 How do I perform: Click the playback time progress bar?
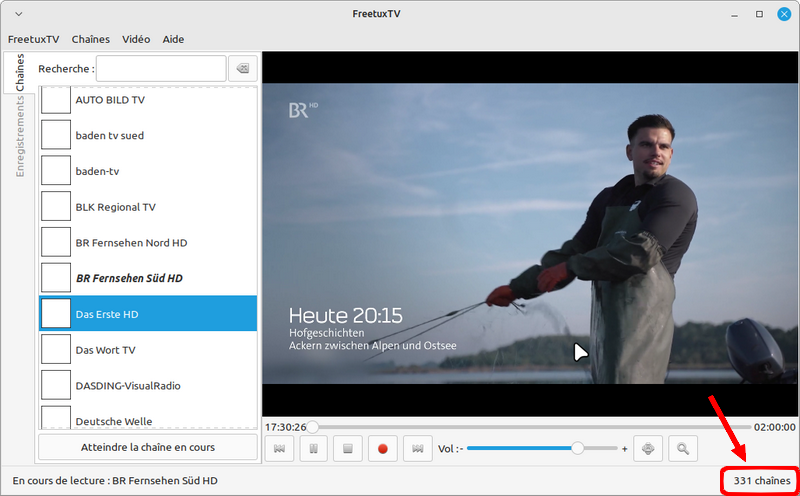tap(531, 427)
